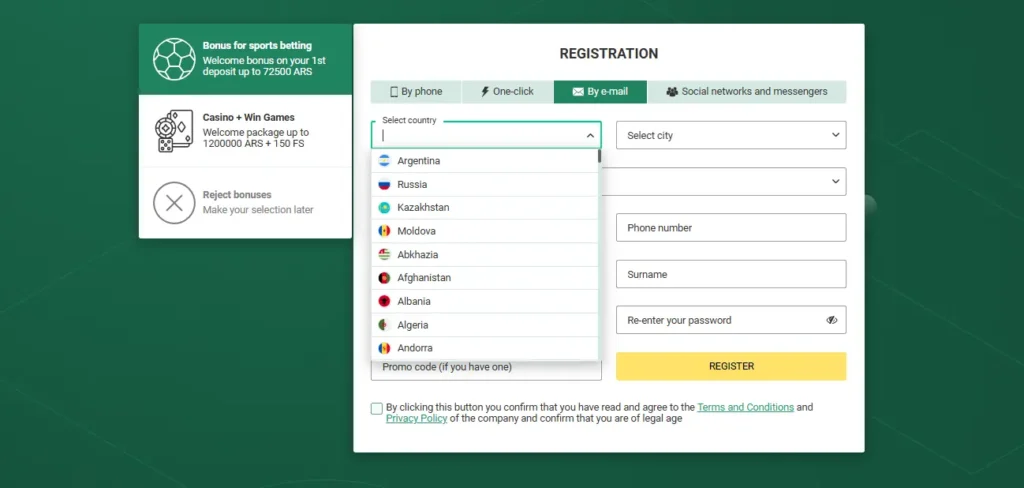Choose Afghanistan from the country list

pos(485,278)
